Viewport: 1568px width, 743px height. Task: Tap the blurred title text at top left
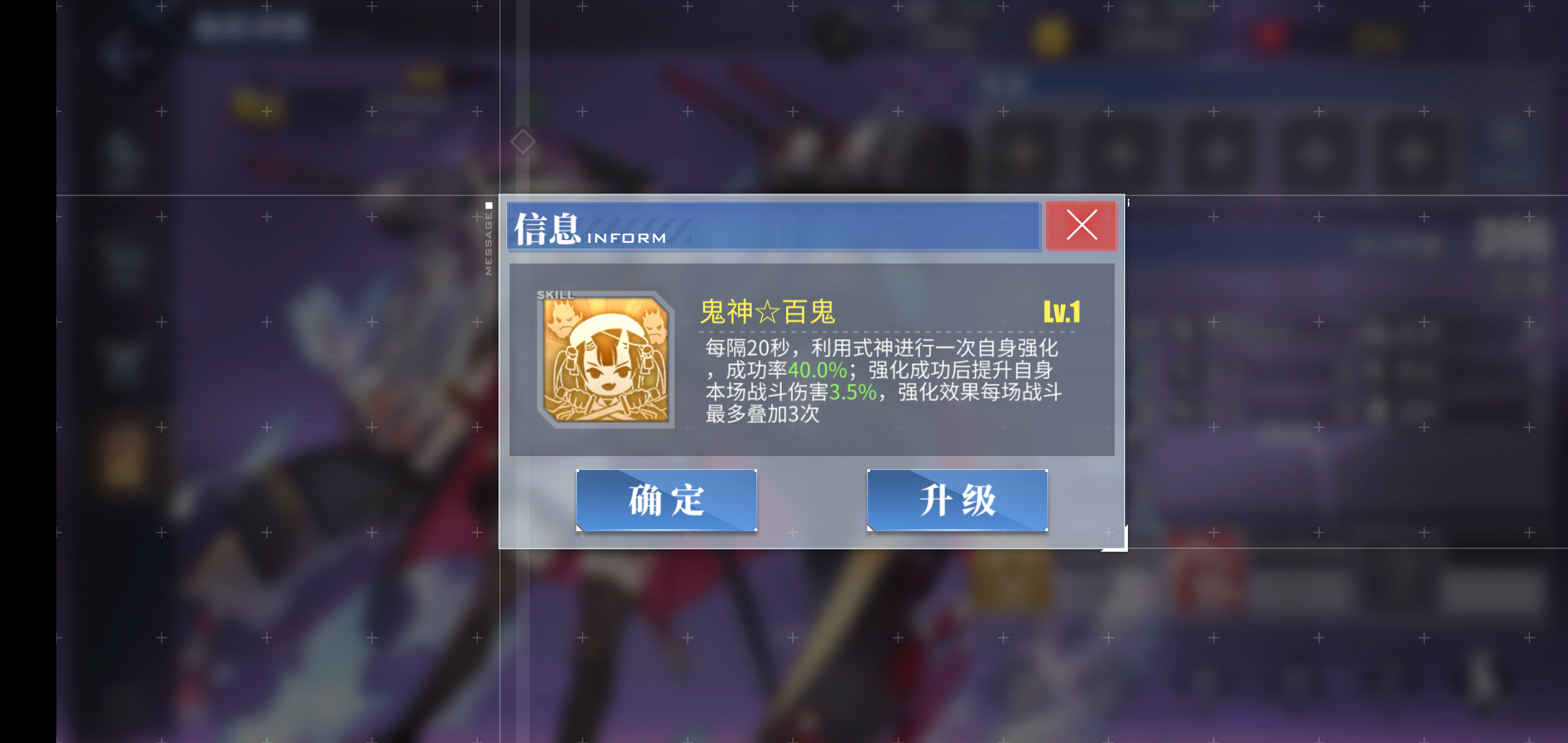tap(251, 28)
